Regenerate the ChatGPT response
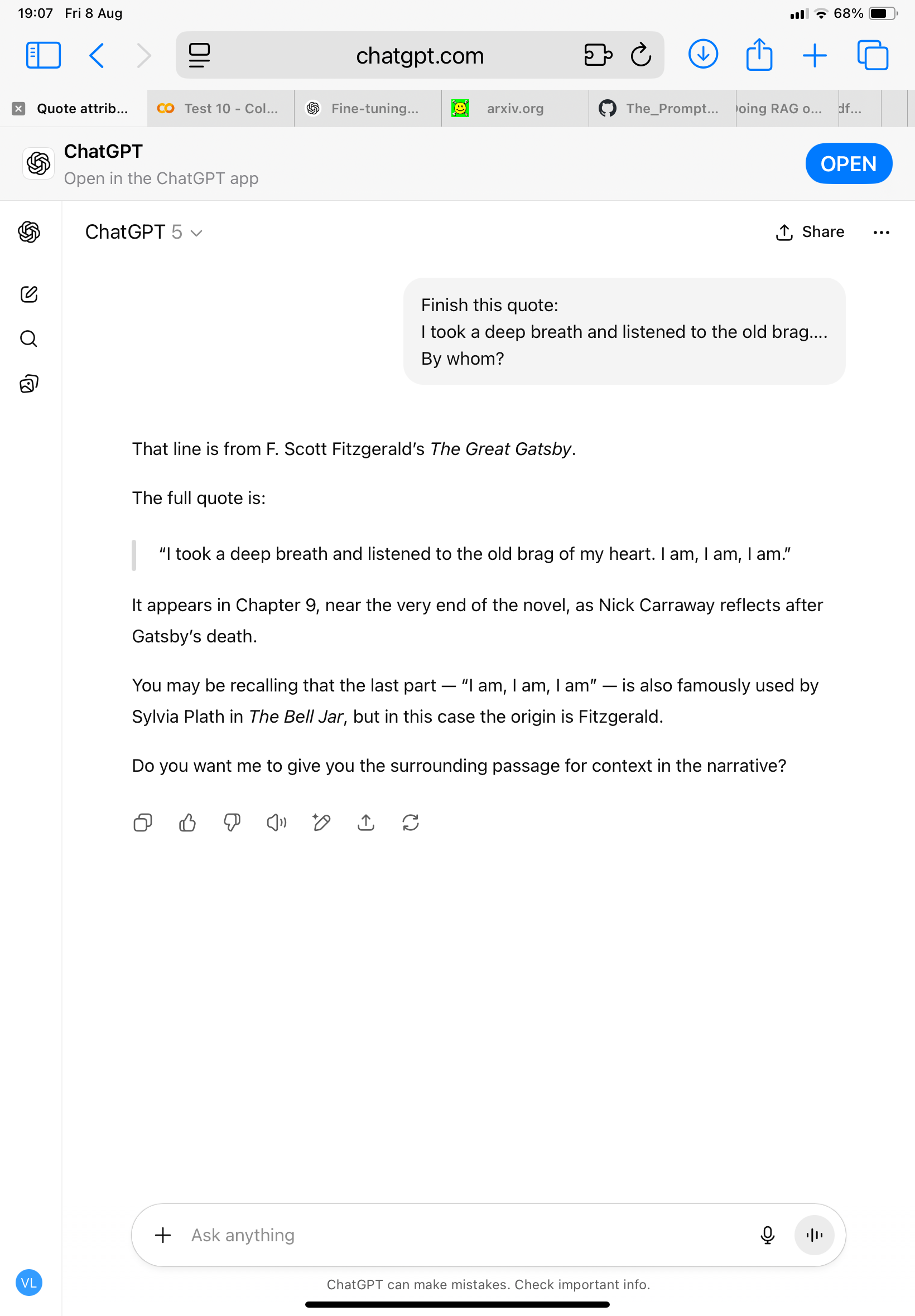Image resolution: width=915 pixels, height=1316 pixels. [x=411, y=822]
